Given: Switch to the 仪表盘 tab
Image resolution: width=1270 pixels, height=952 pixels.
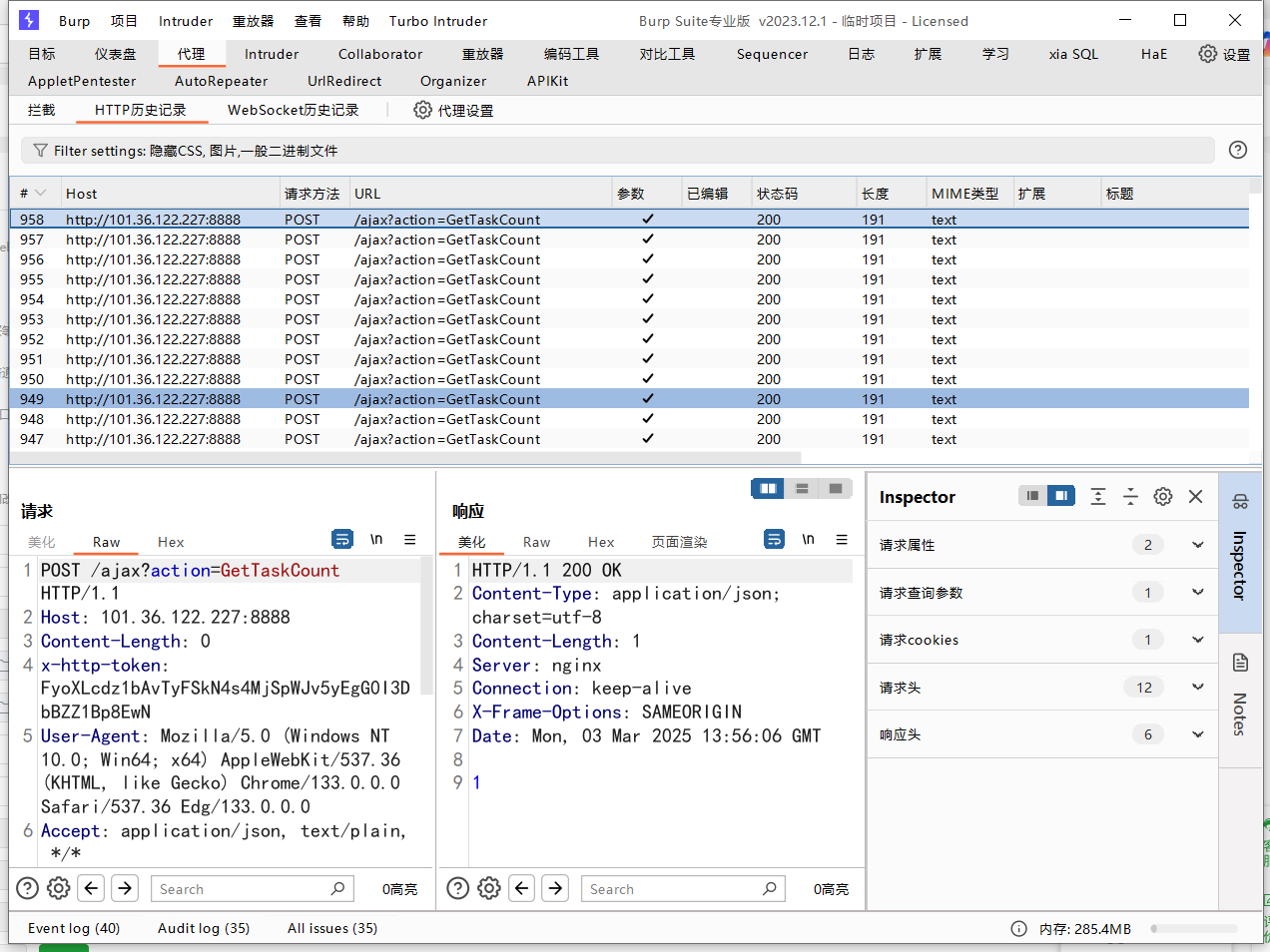Looking at the screenshot, I should pyautogui.click(x=115, y=54).
